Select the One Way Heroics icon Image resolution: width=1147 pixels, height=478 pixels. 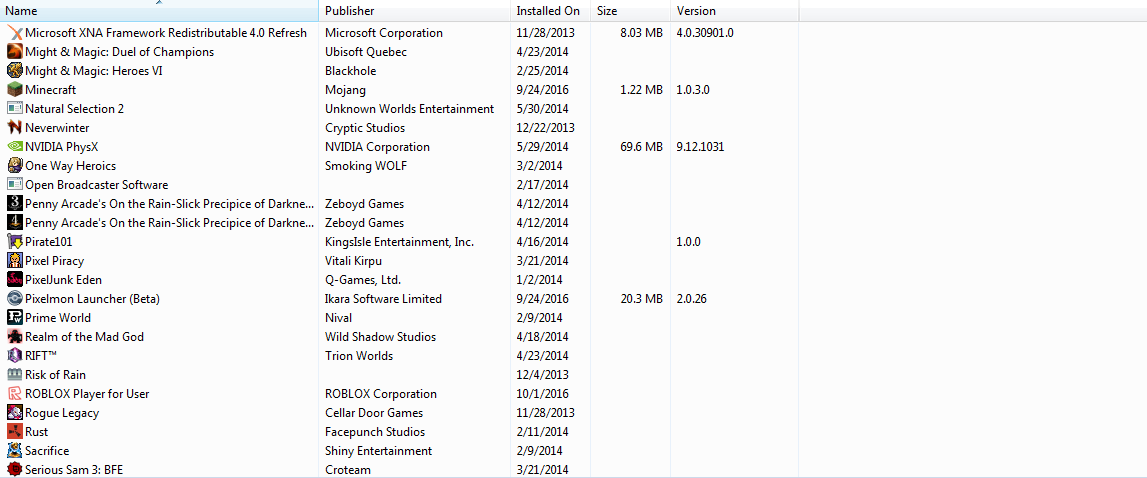(15, 166)
